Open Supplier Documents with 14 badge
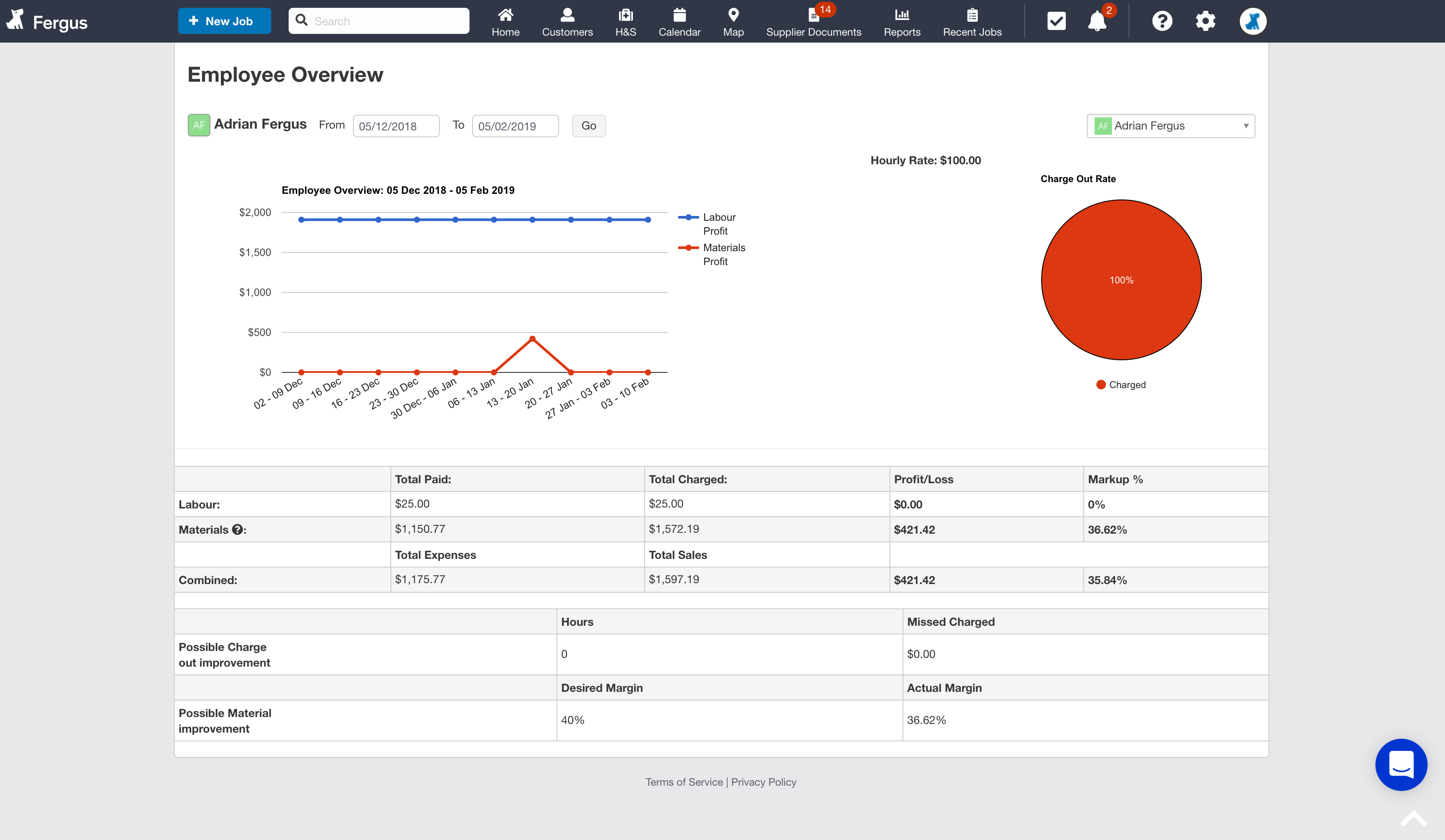Viewport: 1445px width, 840px height. coord(813,22)
